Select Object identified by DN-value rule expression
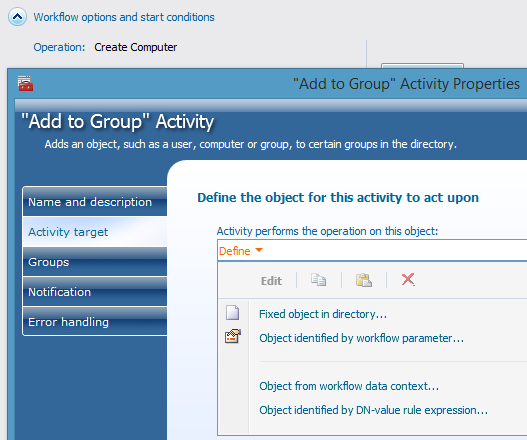 click(373, 410)
